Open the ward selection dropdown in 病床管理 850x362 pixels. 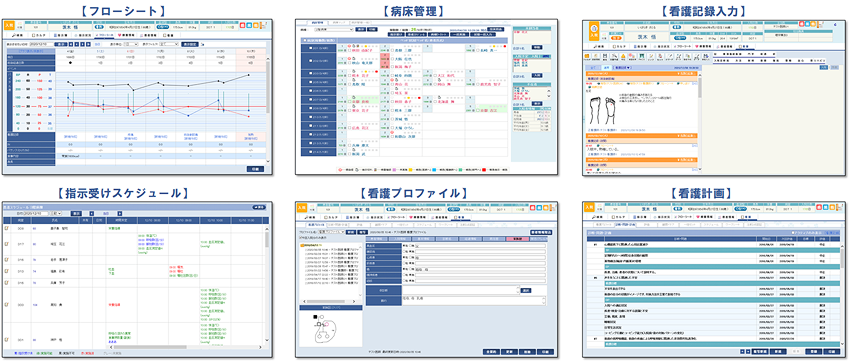(x=334, y=30)
